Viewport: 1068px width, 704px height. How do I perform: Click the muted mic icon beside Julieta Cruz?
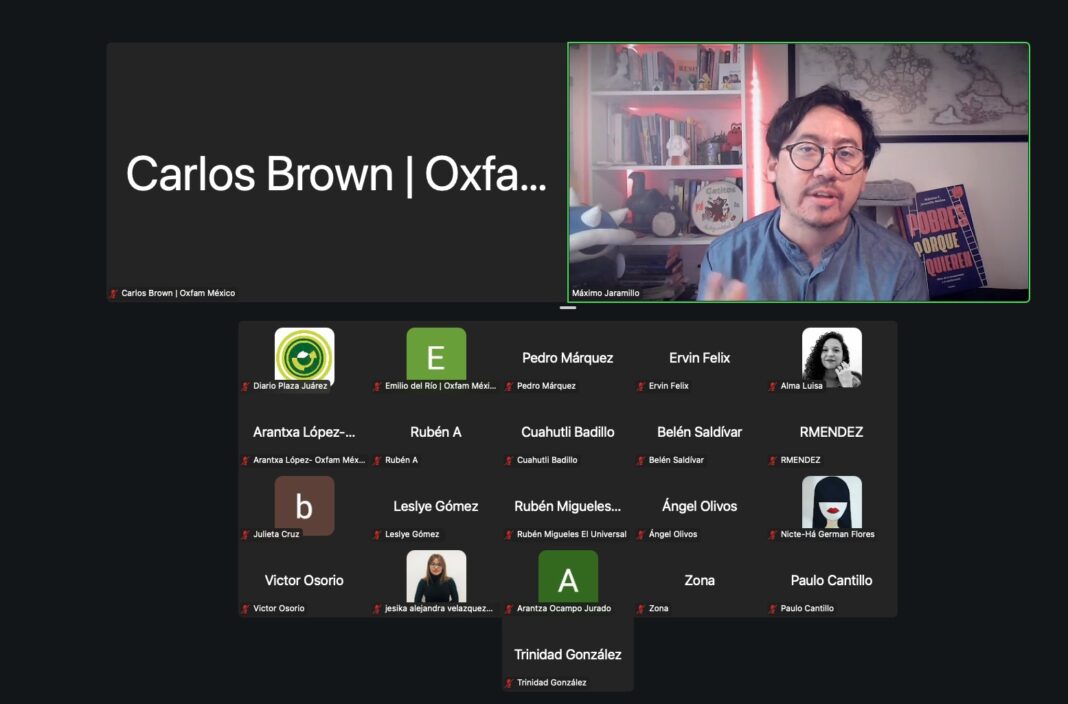[x=245, y=534]
